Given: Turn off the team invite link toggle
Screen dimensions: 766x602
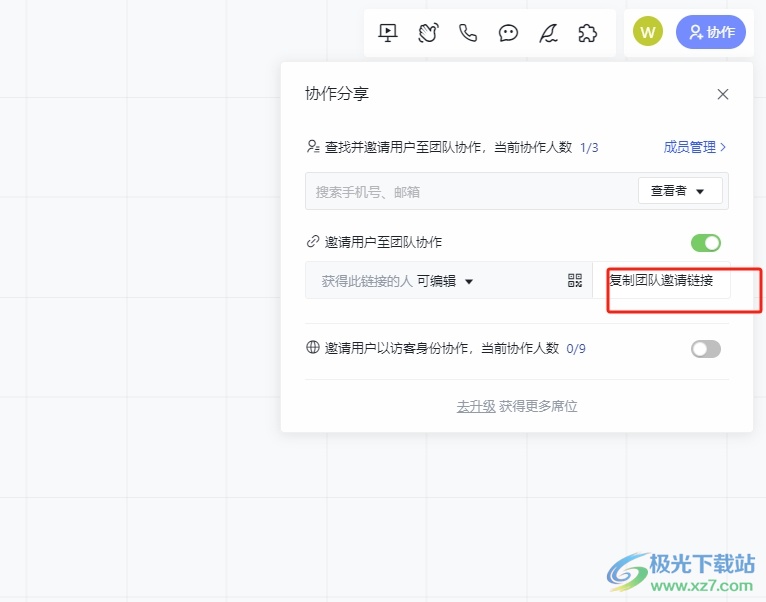Looking at the screenshot, I should click(706, 243).
